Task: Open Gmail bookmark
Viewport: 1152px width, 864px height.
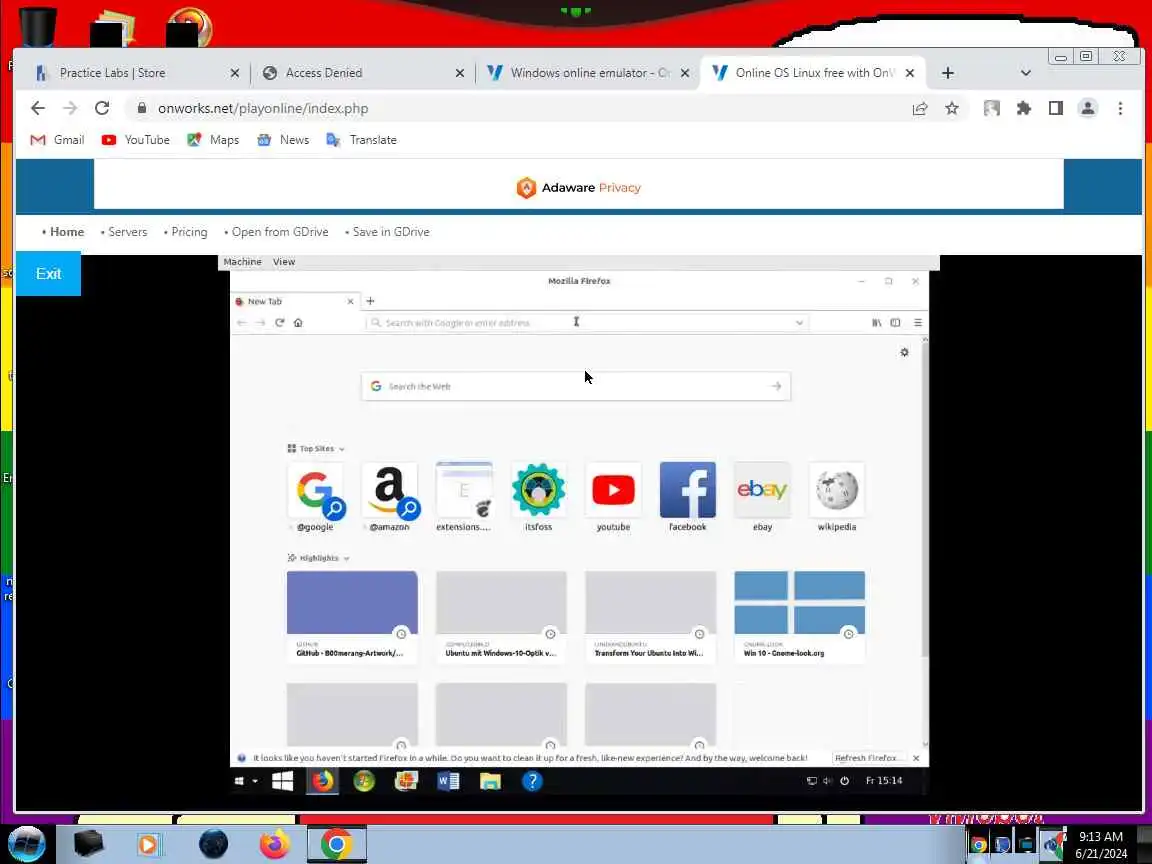Action: pos(57,140)
